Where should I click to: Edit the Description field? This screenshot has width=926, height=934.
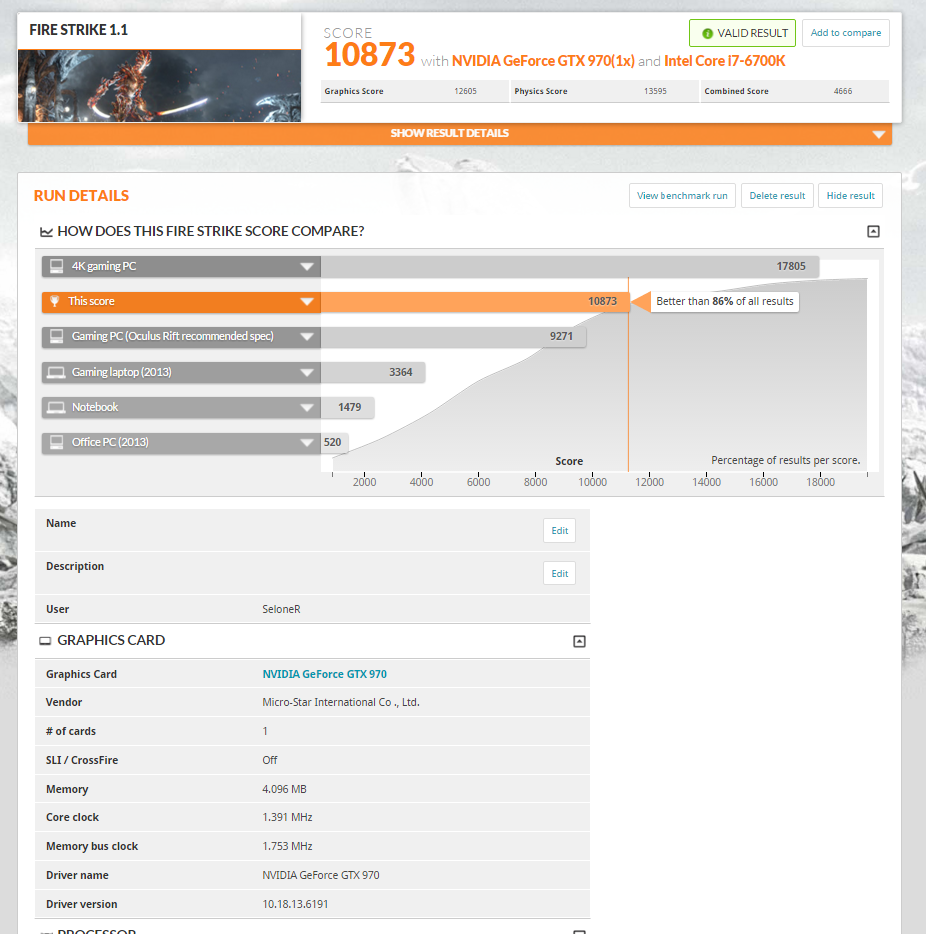(x=559, y=574)
